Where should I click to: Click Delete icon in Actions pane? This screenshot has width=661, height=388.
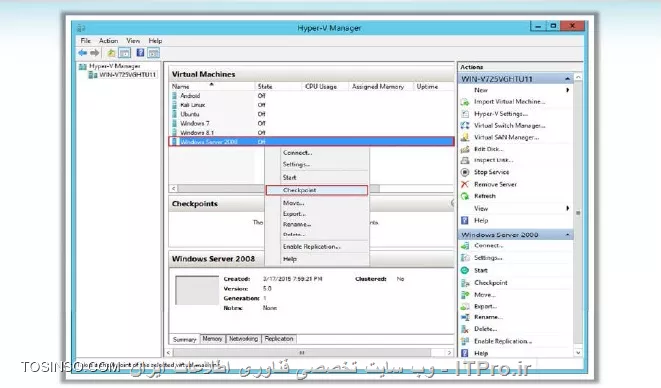click(465, 329)
